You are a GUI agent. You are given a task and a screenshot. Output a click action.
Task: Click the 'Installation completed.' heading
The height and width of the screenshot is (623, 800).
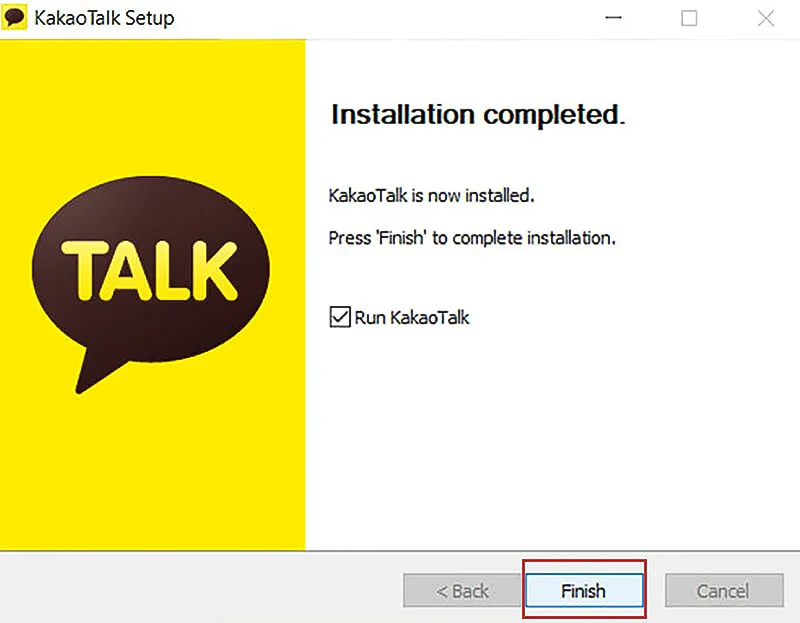coord(477,115)
